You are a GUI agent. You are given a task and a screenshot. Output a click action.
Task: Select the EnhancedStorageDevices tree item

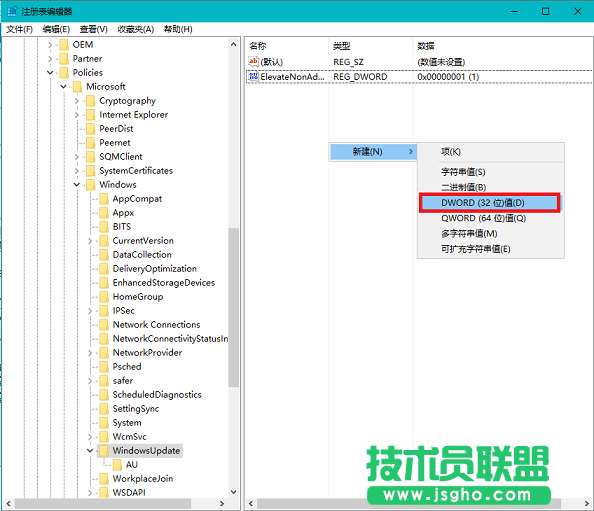click(x=164, y=283)
